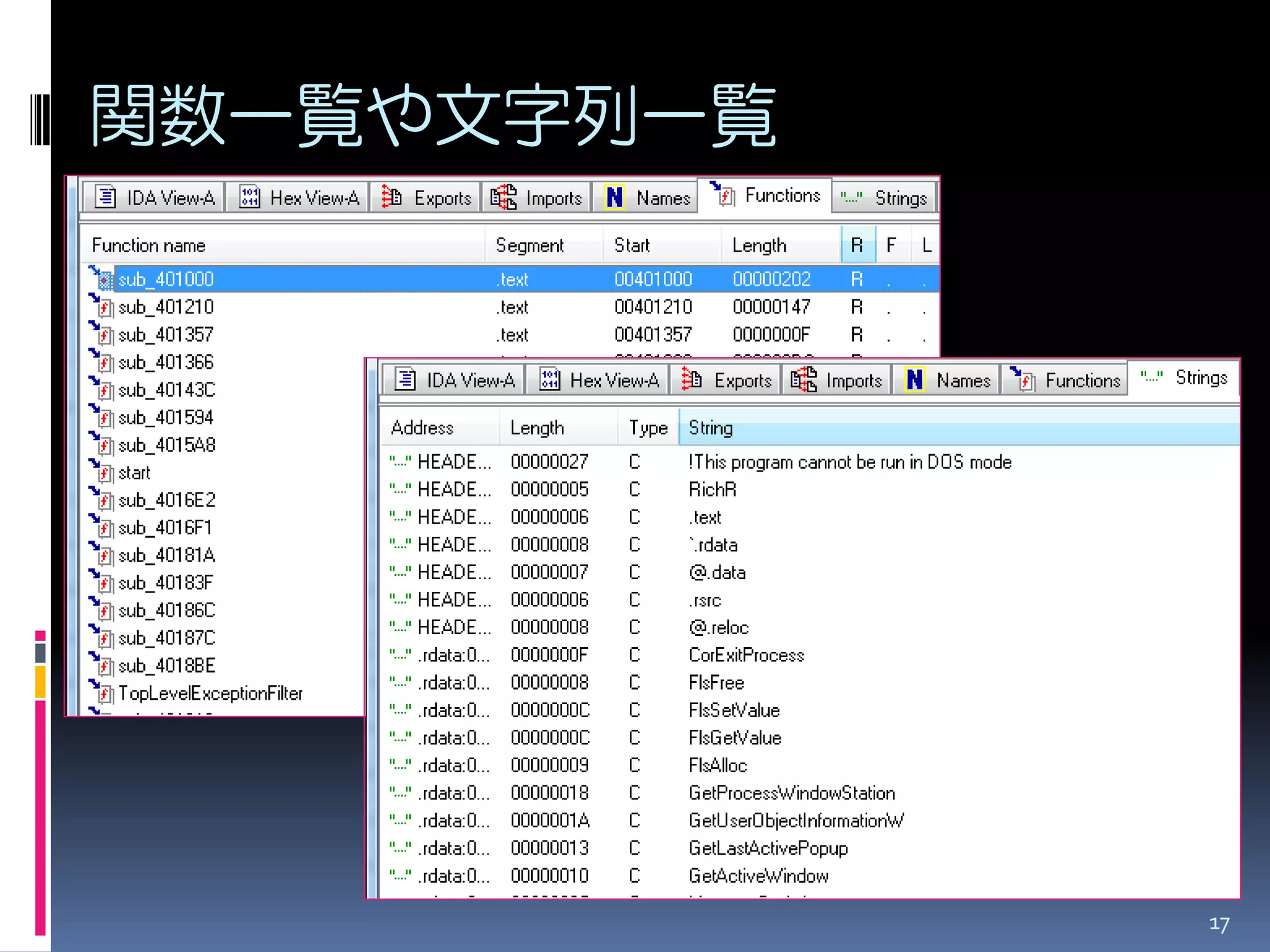The image size is (1270, 952).
Task: Select string '.text' in Strings list
Action: coord(705,517)
